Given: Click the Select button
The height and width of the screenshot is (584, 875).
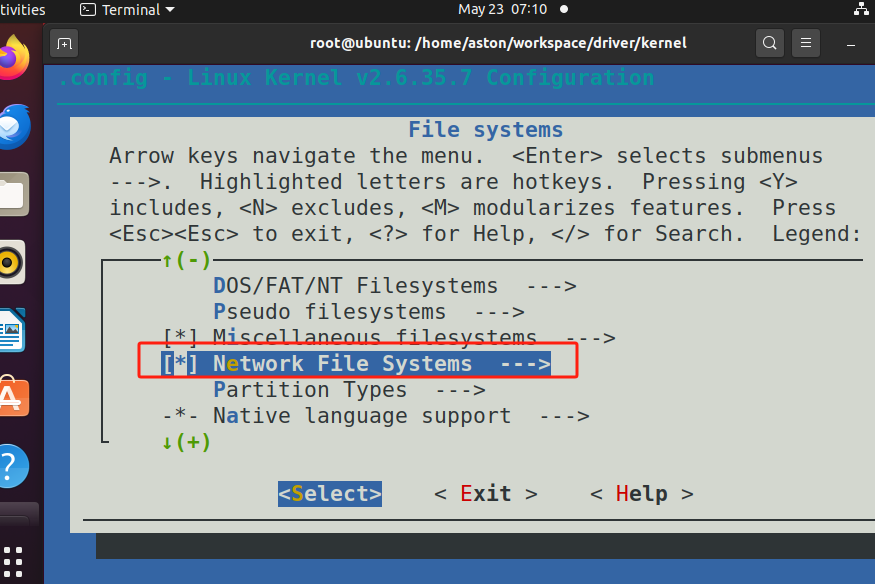Looking at the screenshot, I should [x=330, y=494].
